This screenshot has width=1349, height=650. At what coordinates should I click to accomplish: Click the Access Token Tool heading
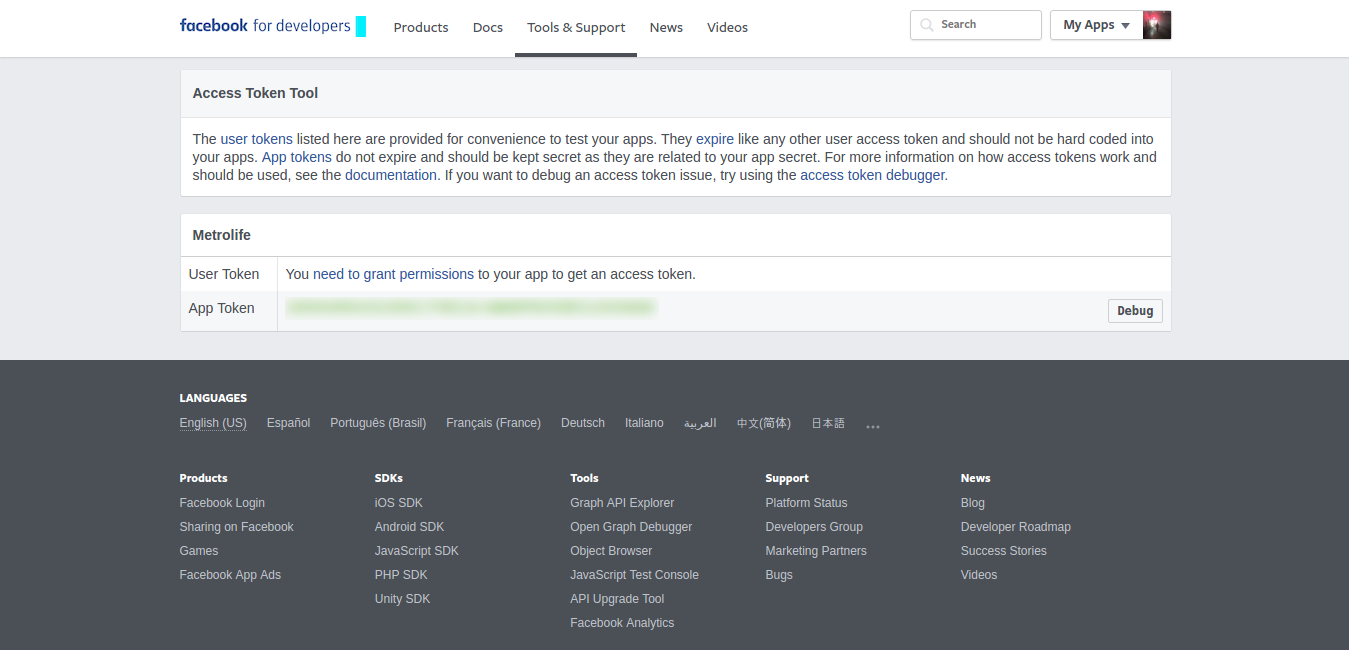click(x=255, y=93)
